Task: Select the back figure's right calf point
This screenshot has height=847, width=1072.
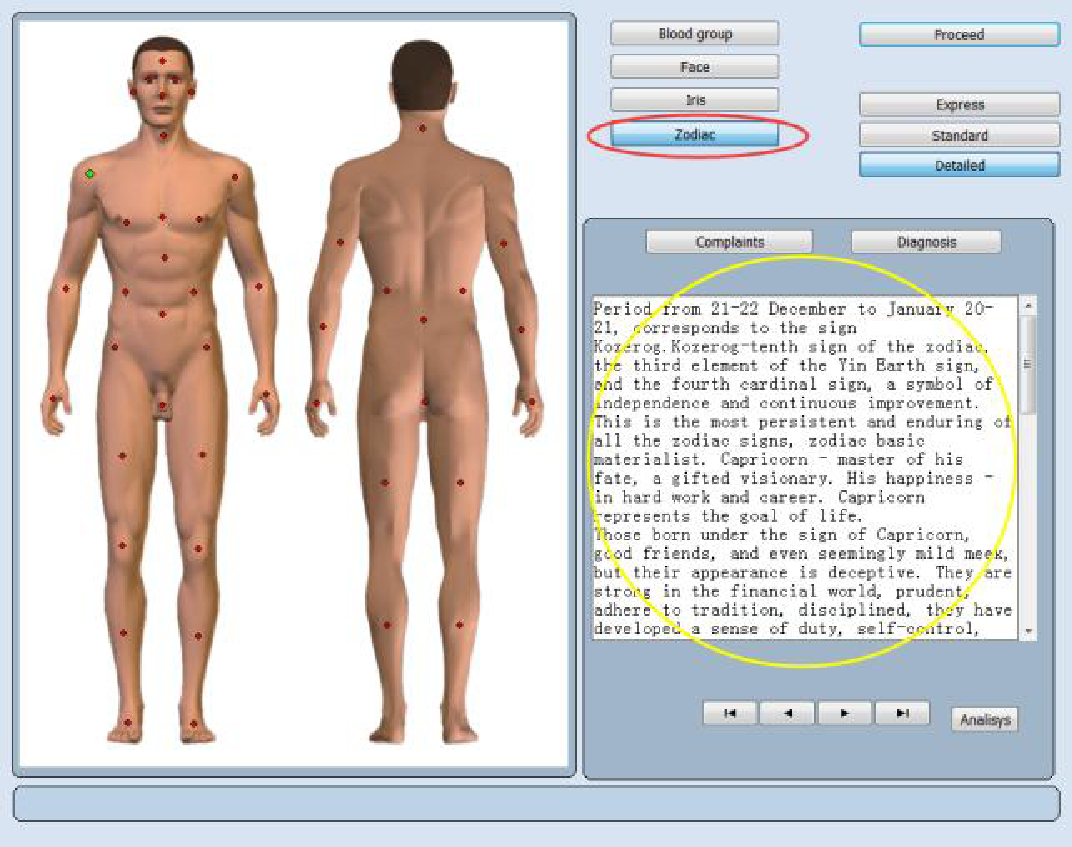Action: 459,624
